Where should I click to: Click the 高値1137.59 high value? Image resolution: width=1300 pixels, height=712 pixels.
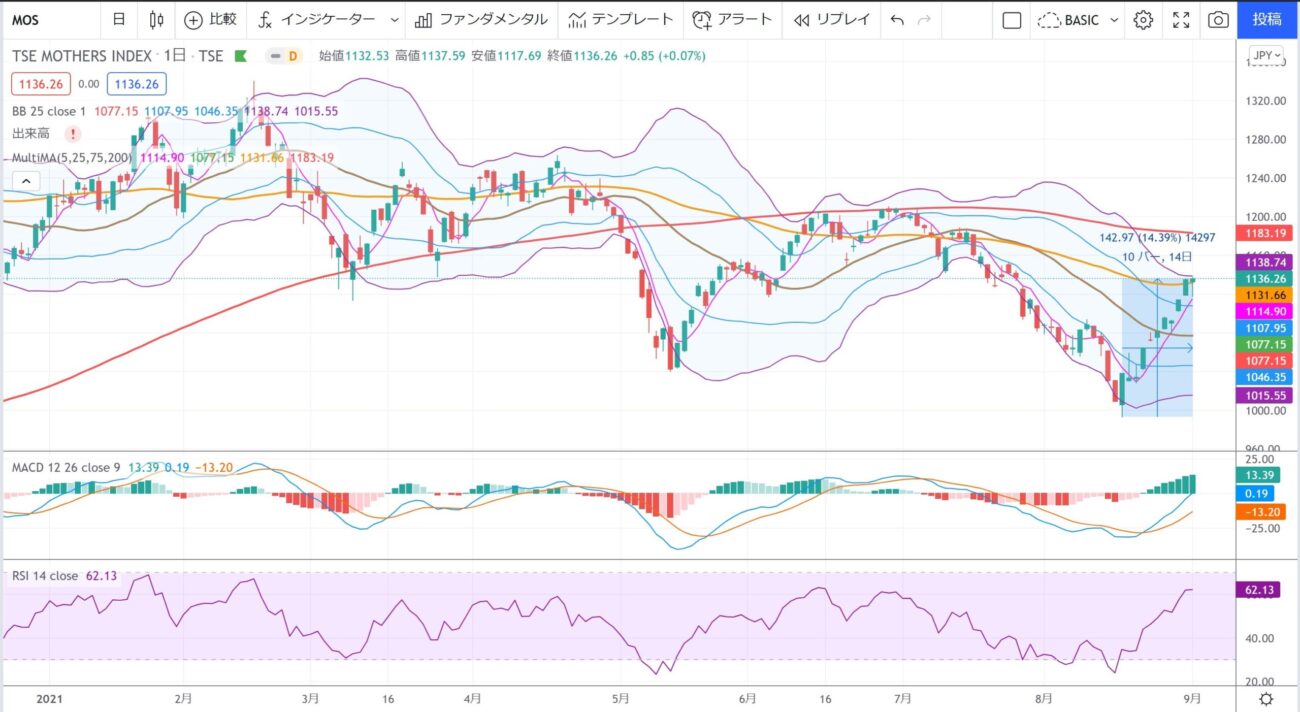pos(428,56)
